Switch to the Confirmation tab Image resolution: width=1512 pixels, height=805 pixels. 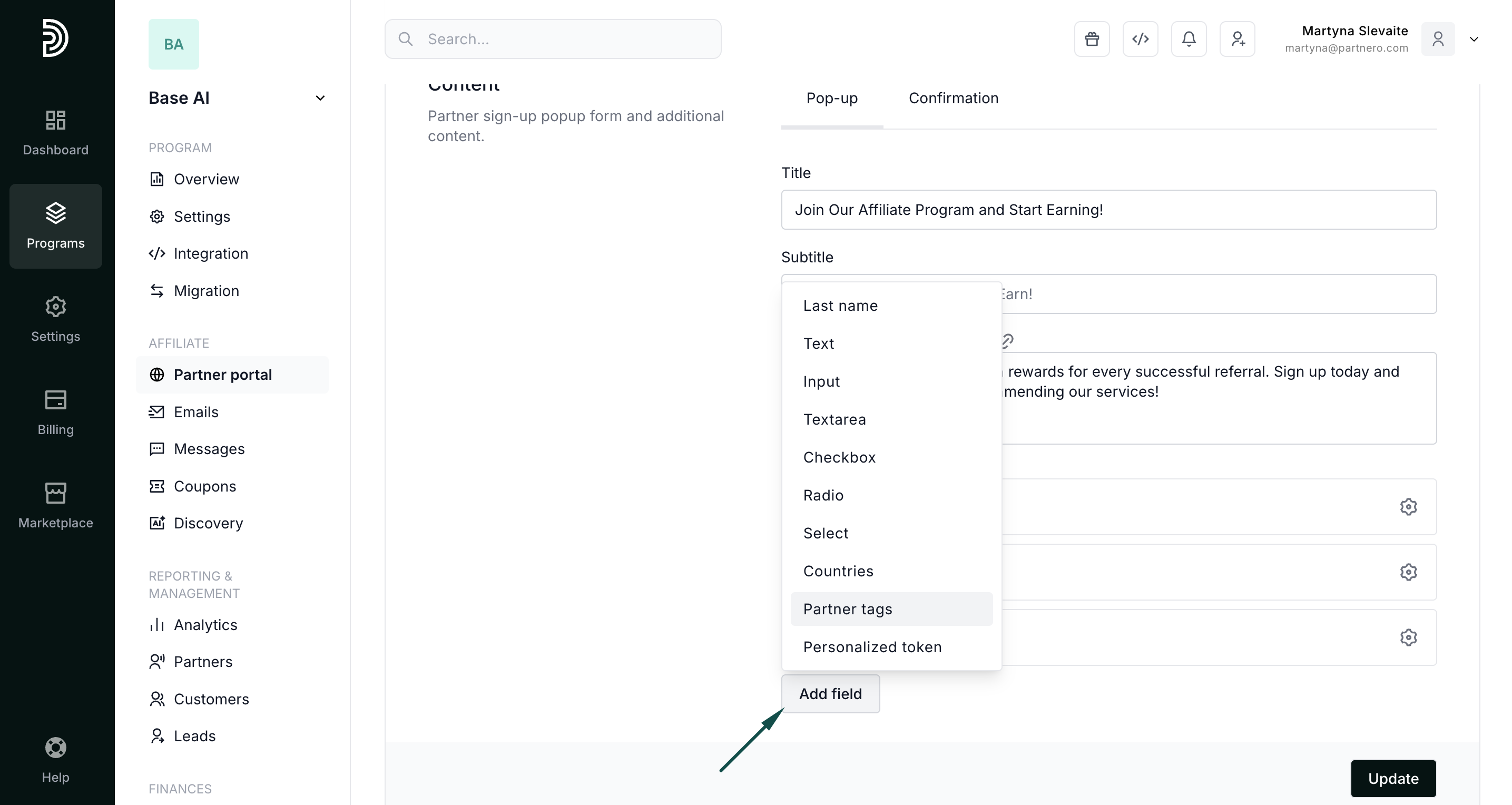coord(953,98)
